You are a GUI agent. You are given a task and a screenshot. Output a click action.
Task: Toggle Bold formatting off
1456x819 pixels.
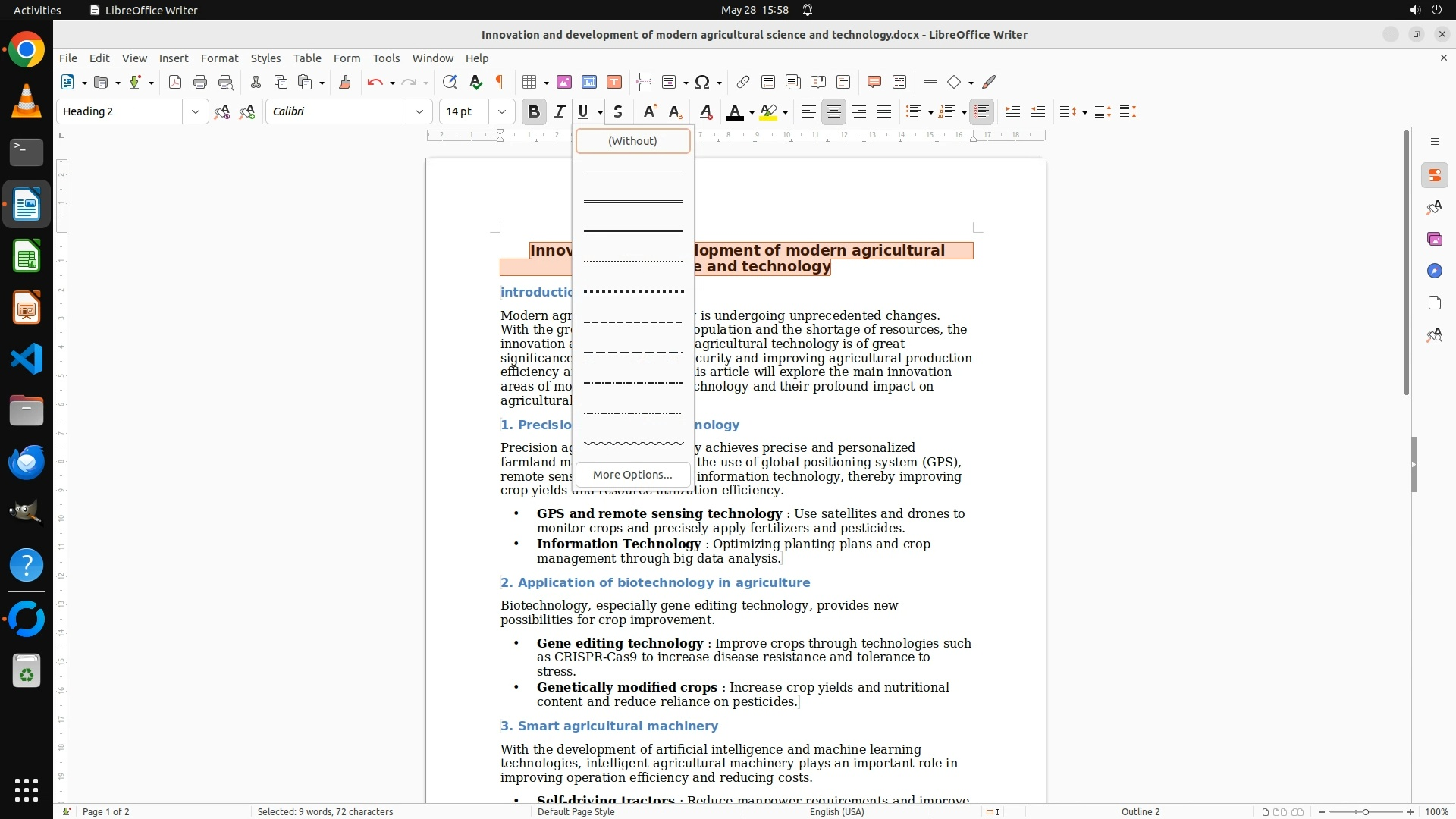coord(533,111)
